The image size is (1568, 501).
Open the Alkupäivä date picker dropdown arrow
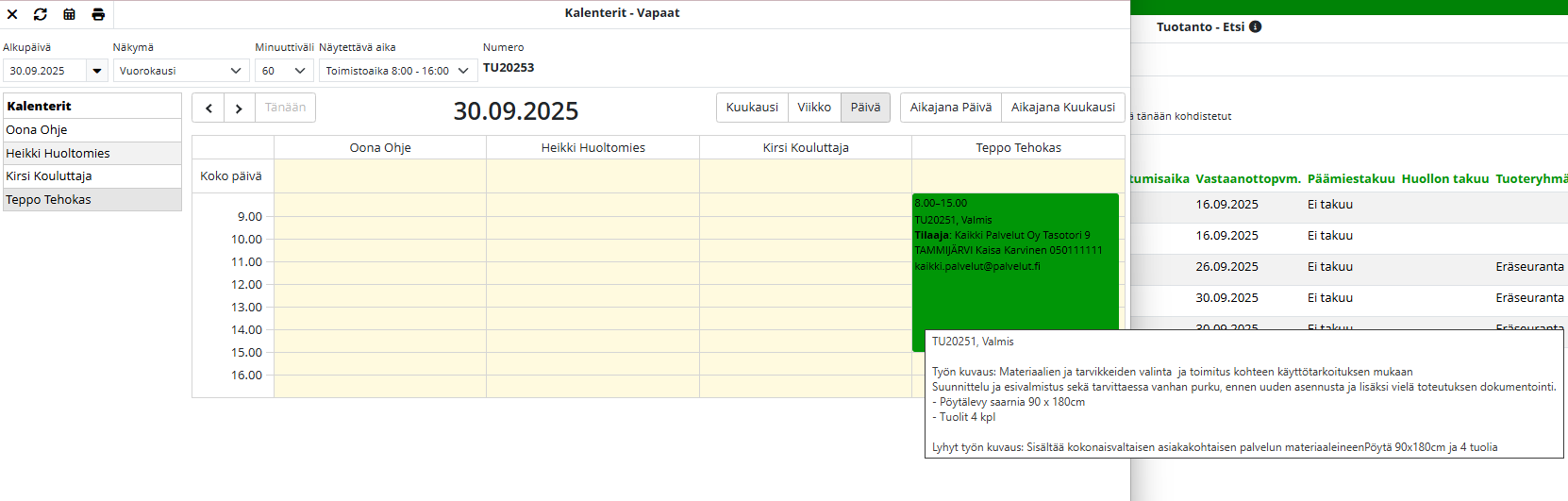97,71
